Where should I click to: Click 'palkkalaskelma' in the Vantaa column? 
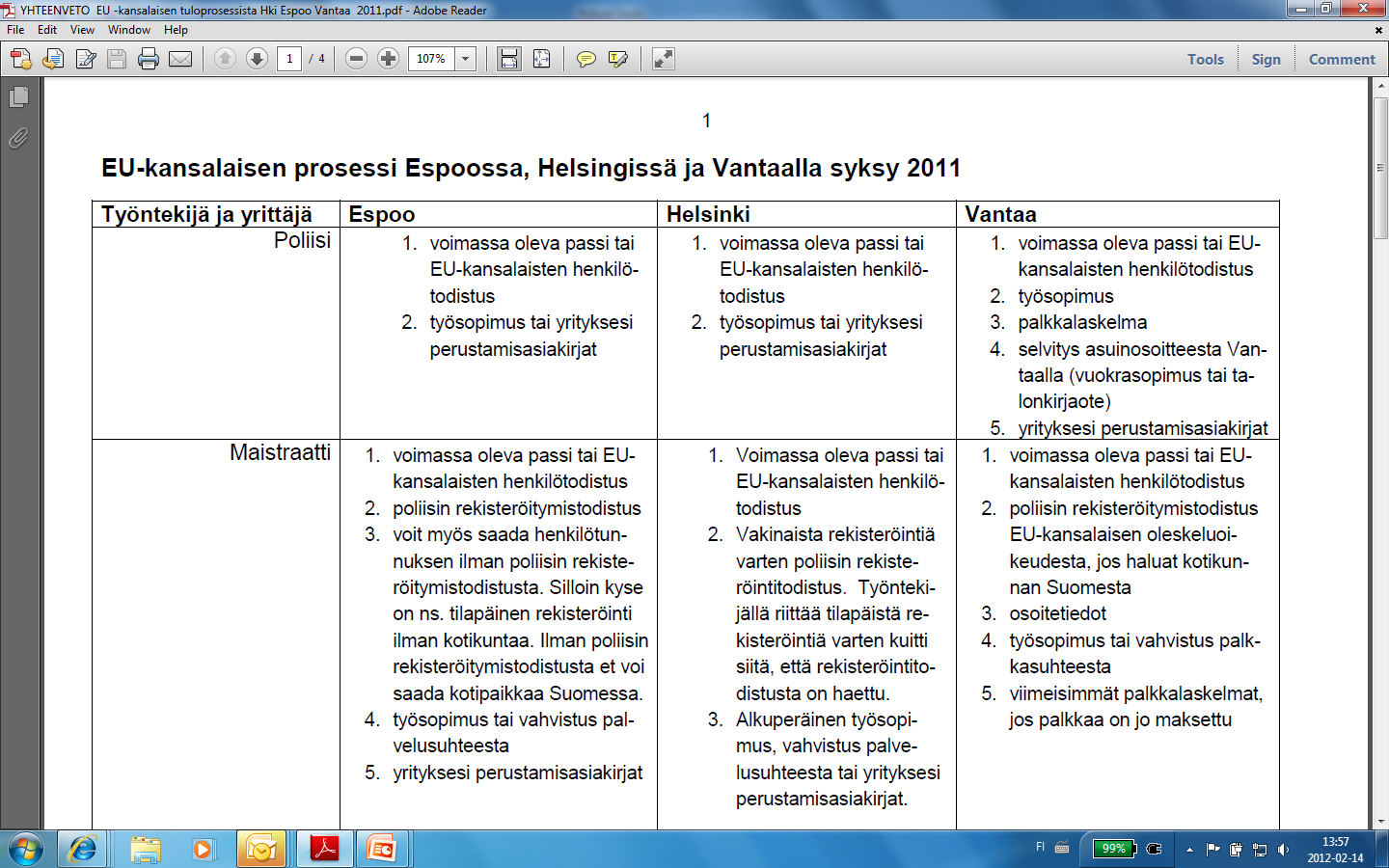click(1082, 322)
